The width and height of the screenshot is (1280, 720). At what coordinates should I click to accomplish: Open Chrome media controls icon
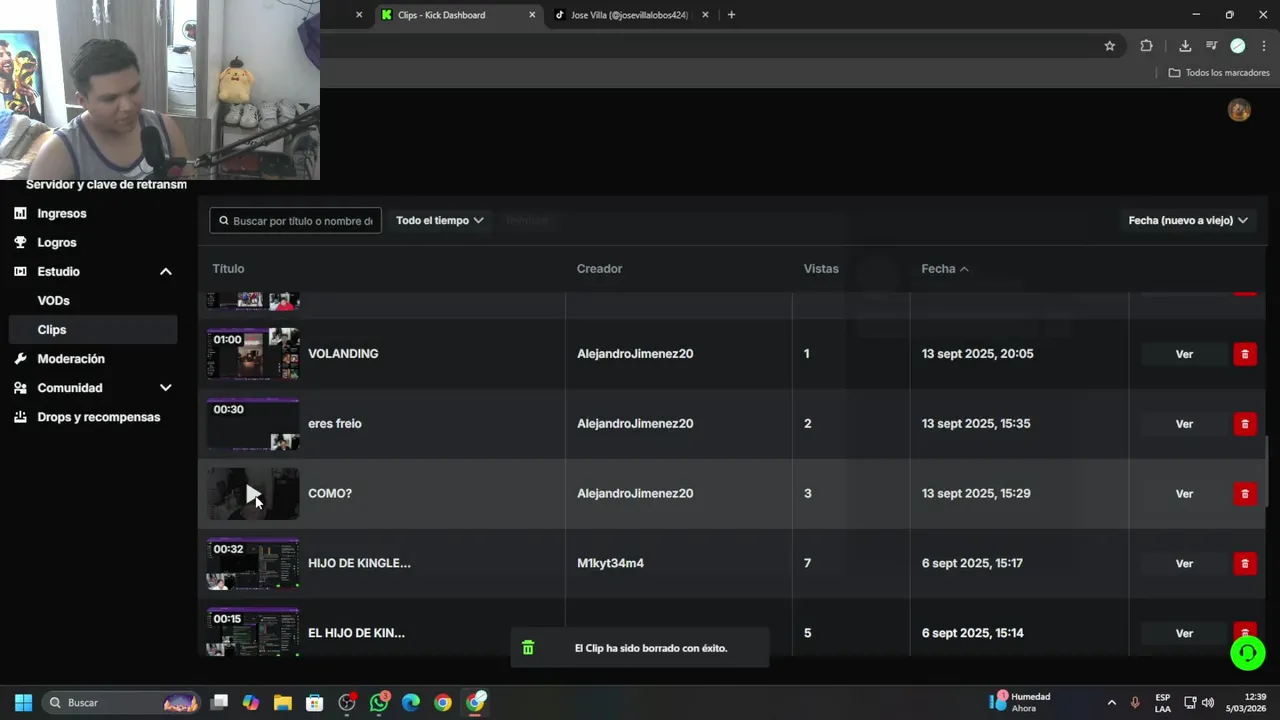[x=1211, y=46]
